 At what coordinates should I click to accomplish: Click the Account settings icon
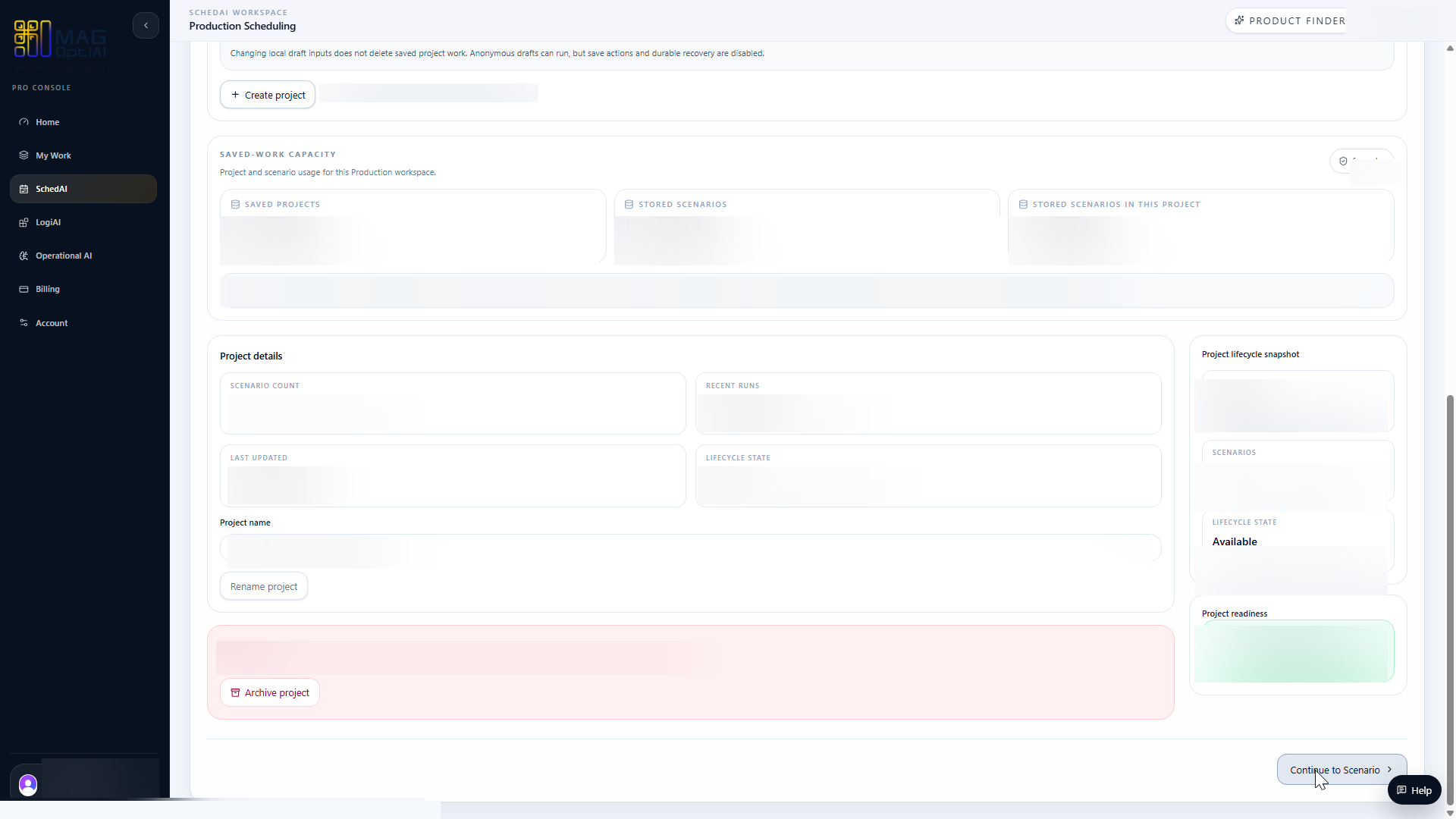point(24,323)
